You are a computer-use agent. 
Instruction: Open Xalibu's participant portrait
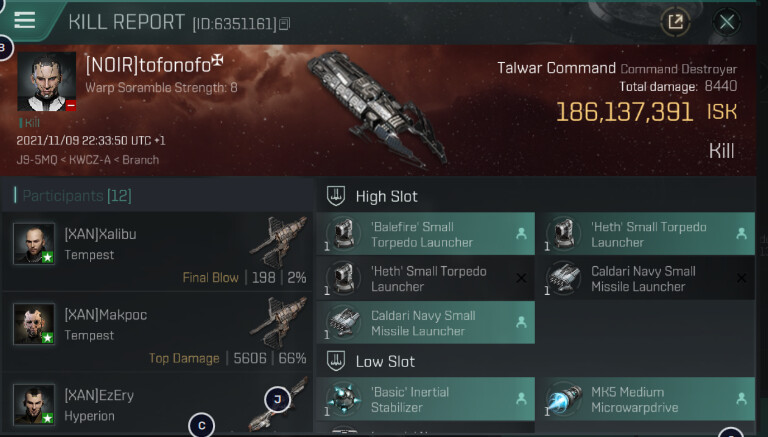pos(34,244)
